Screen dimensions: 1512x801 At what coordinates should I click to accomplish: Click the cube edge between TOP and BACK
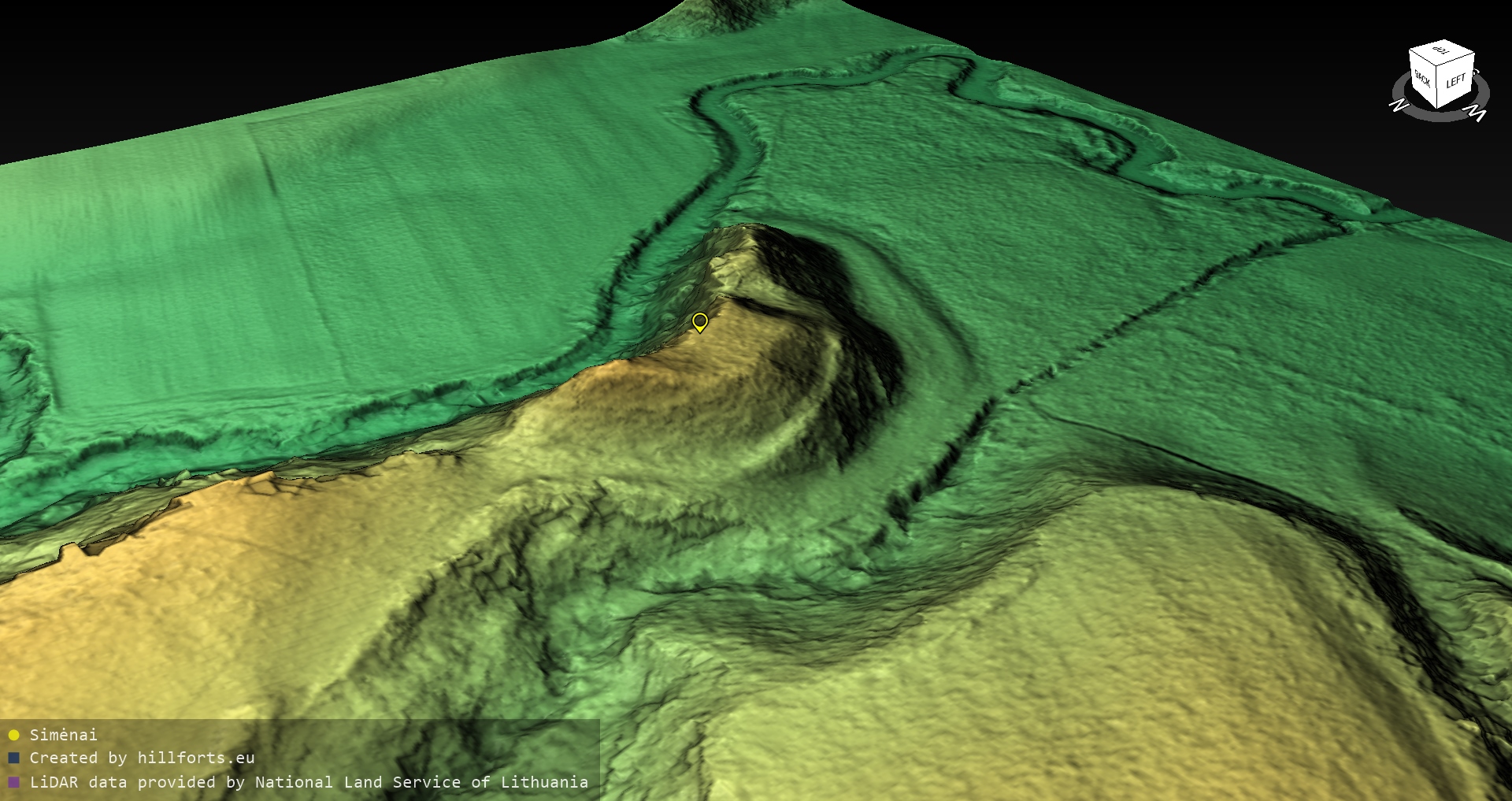(1423, 58)
